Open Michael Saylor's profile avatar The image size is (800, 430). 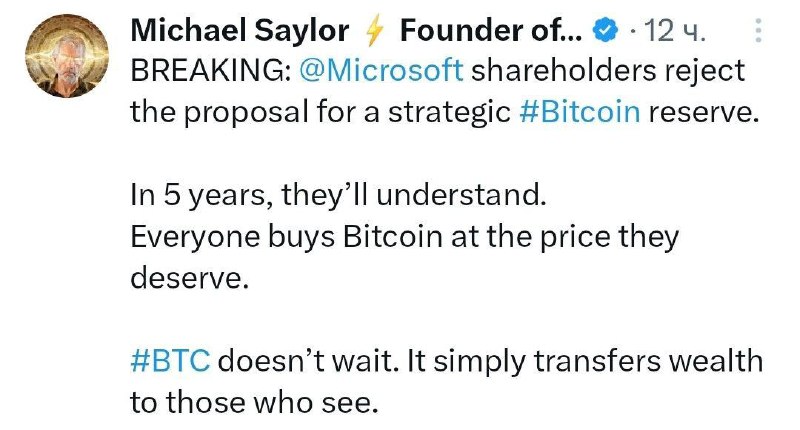pyautogui.click(x=67, y=56)
